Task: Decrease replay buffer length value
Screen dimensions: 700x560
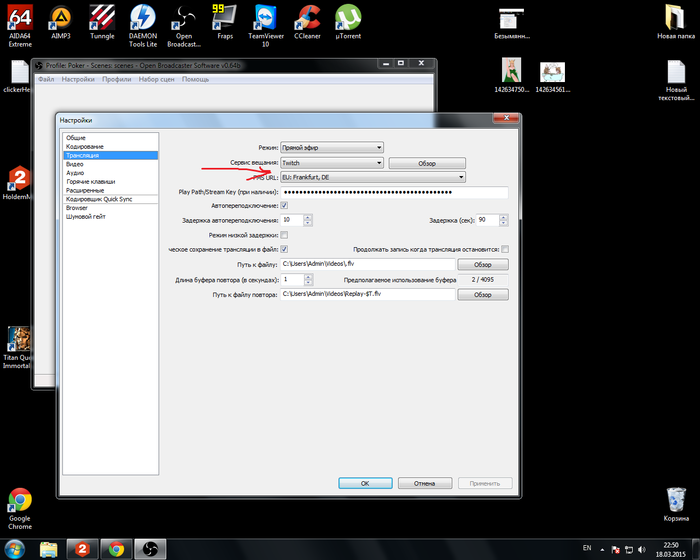Action: [x=308, y=283]
